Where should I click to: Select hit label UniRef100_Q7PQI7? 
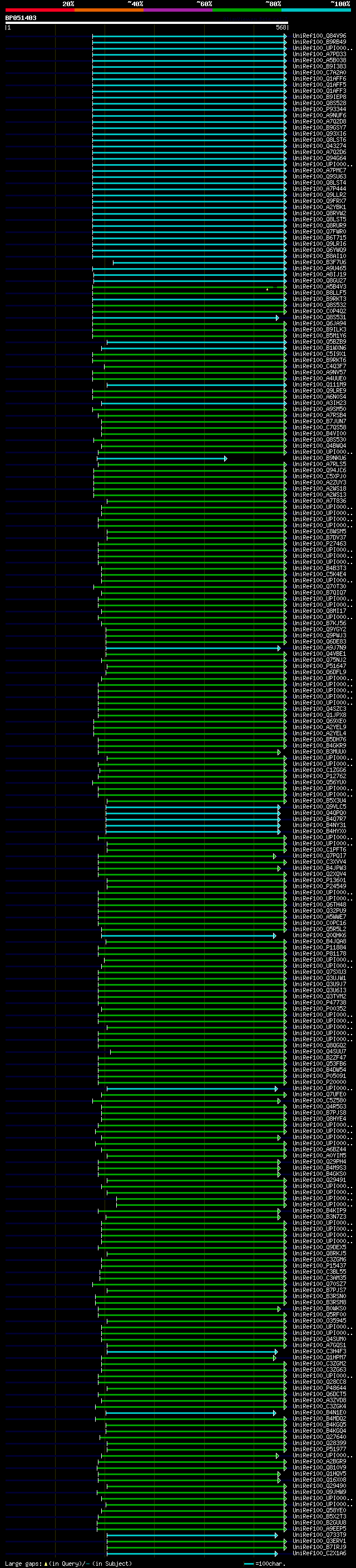click(319, 856)
